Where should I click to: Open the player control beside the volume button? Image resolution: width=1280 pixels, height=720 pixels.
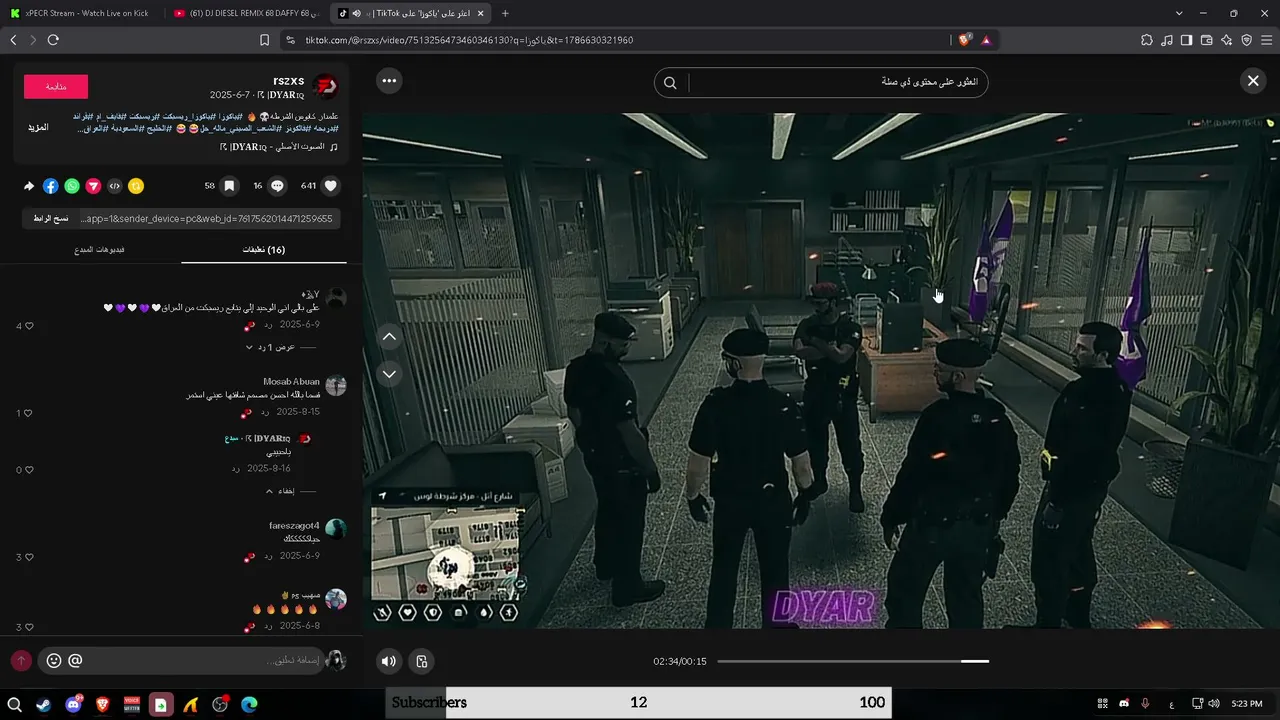(x=422, y=661)
